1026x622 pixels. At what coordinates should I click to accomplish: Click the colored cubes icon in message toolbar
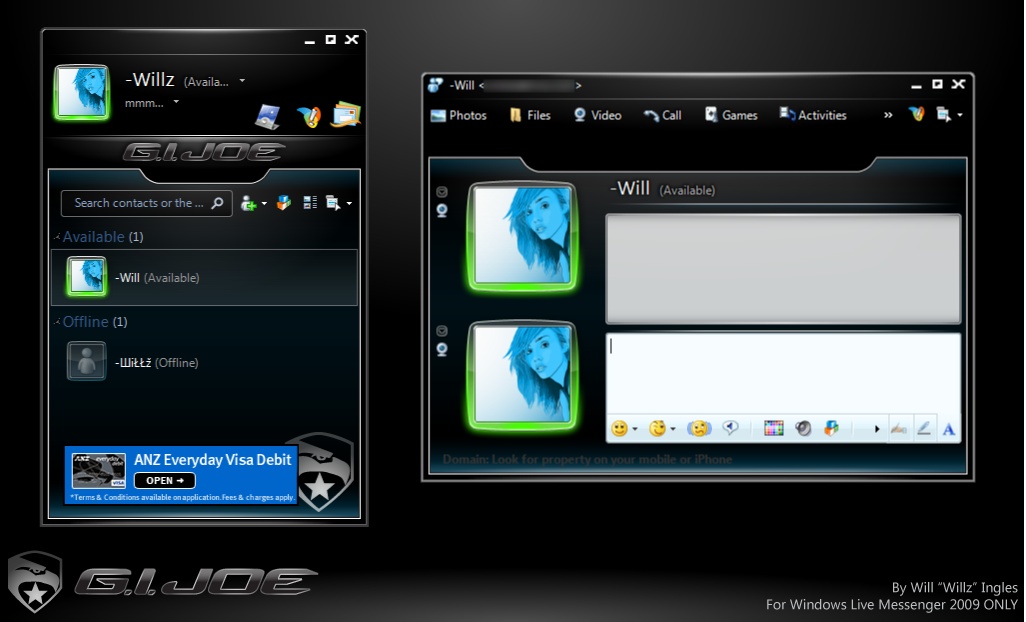point(831,428)
